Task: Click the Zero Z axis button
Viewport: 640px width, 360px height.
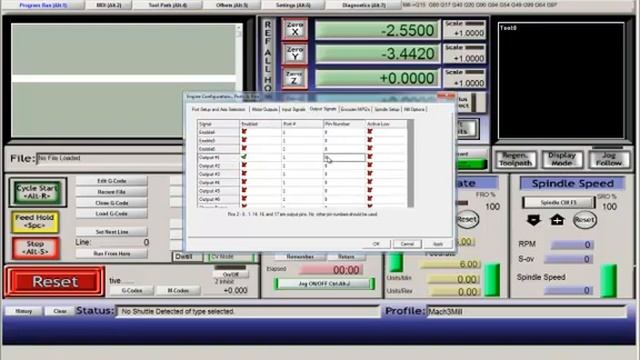Action: tap(294, 78)
